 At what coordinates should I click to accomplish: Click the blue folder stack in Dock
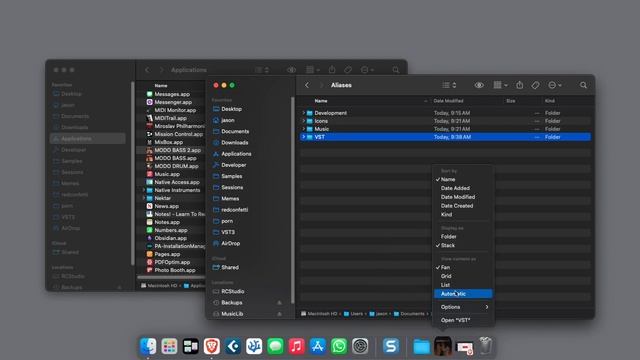[422, 347]
